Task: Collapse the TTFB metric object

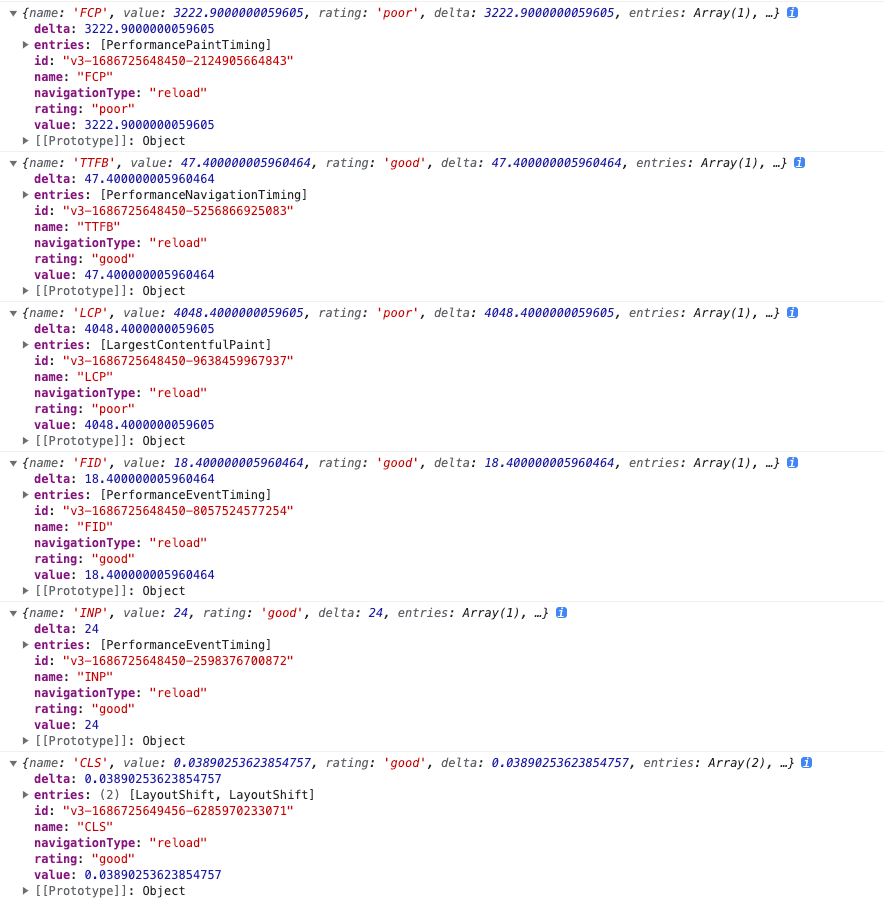Action: [13, 163]
